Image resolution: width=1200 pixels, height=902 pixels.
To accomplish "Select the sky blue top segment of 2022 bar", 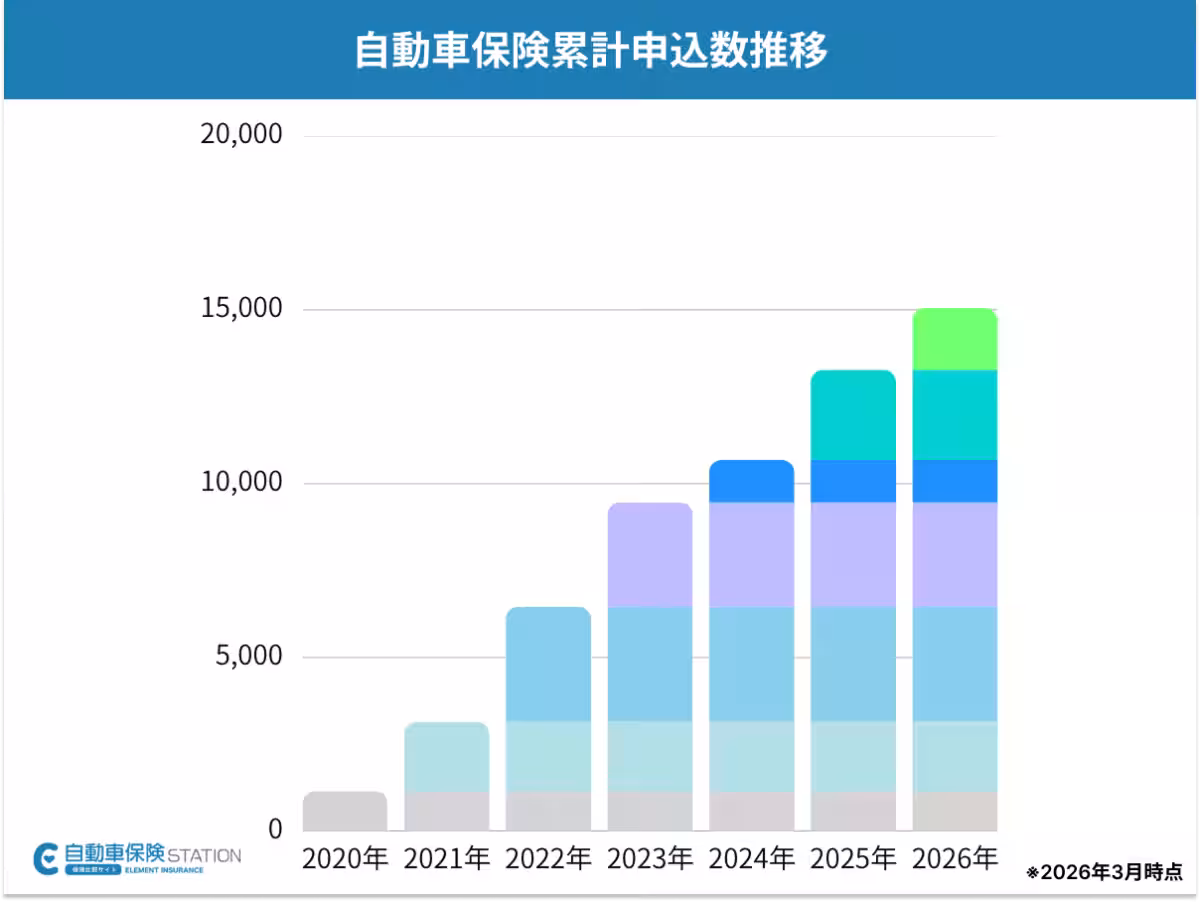I will click(x=548, y=664).
